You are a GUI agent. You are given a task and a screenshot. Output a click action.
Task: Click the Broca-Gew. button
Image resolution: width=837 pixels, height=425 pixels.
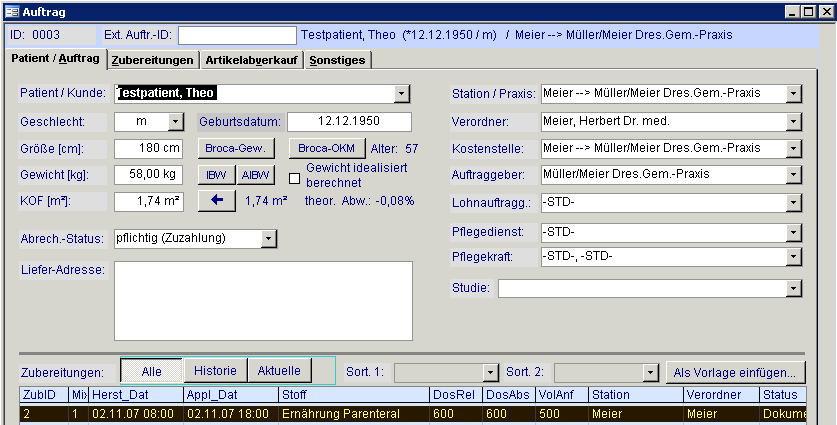tap(236, 148)
